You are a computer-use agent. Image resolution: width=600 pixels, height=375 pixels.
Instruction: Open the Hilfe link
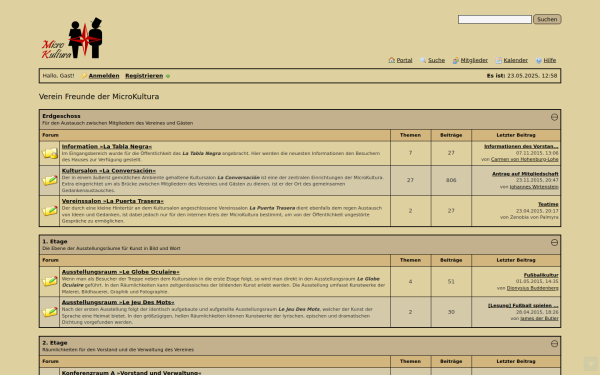point(549,60)
